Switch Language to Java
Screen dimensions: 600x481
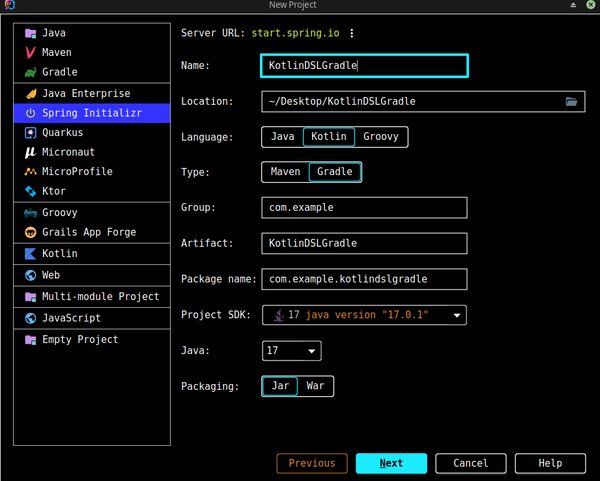283,137
